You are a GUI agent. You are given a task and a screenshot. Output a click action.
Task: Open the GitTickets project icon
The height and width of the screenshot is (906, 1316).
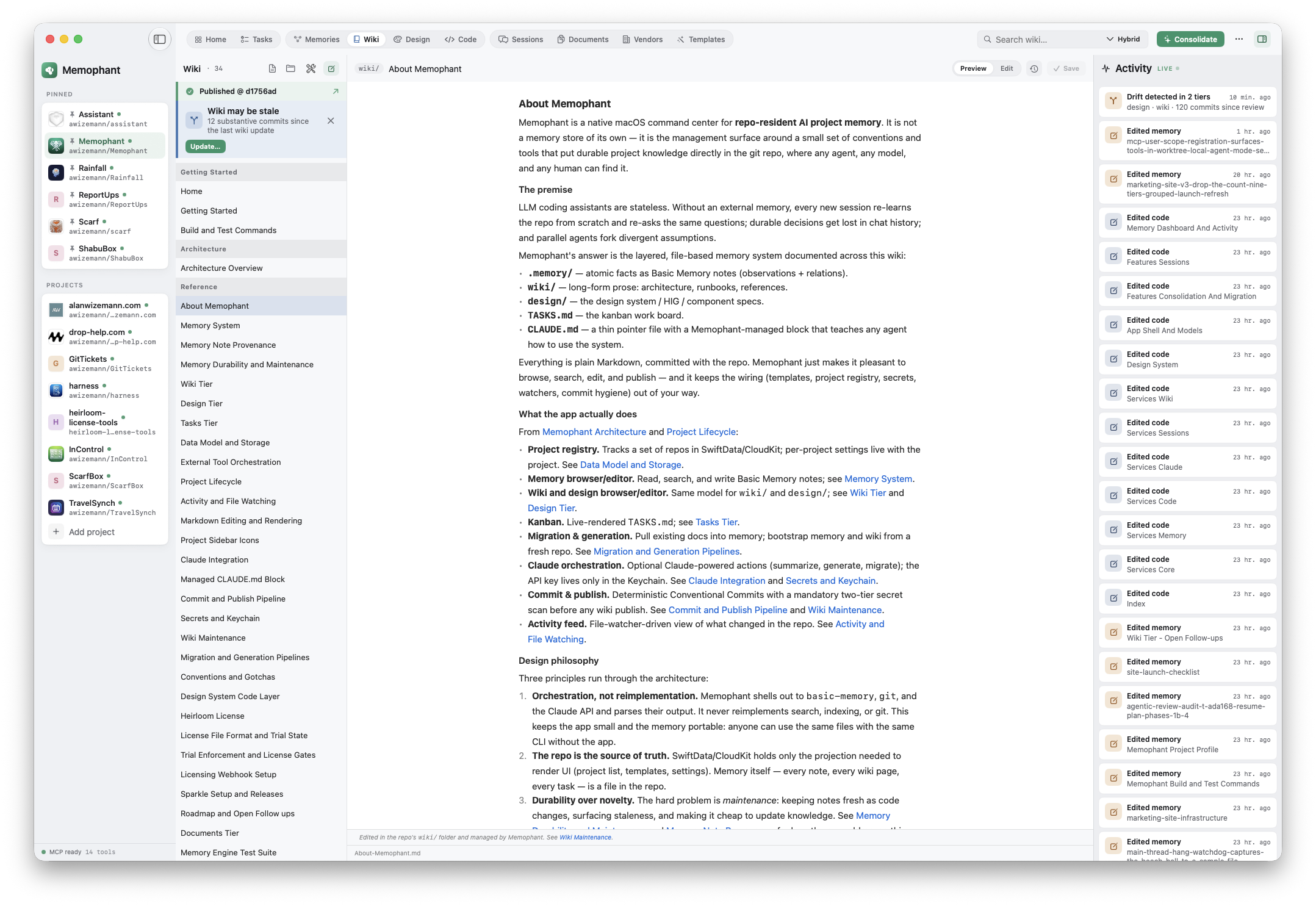(56, 364)
